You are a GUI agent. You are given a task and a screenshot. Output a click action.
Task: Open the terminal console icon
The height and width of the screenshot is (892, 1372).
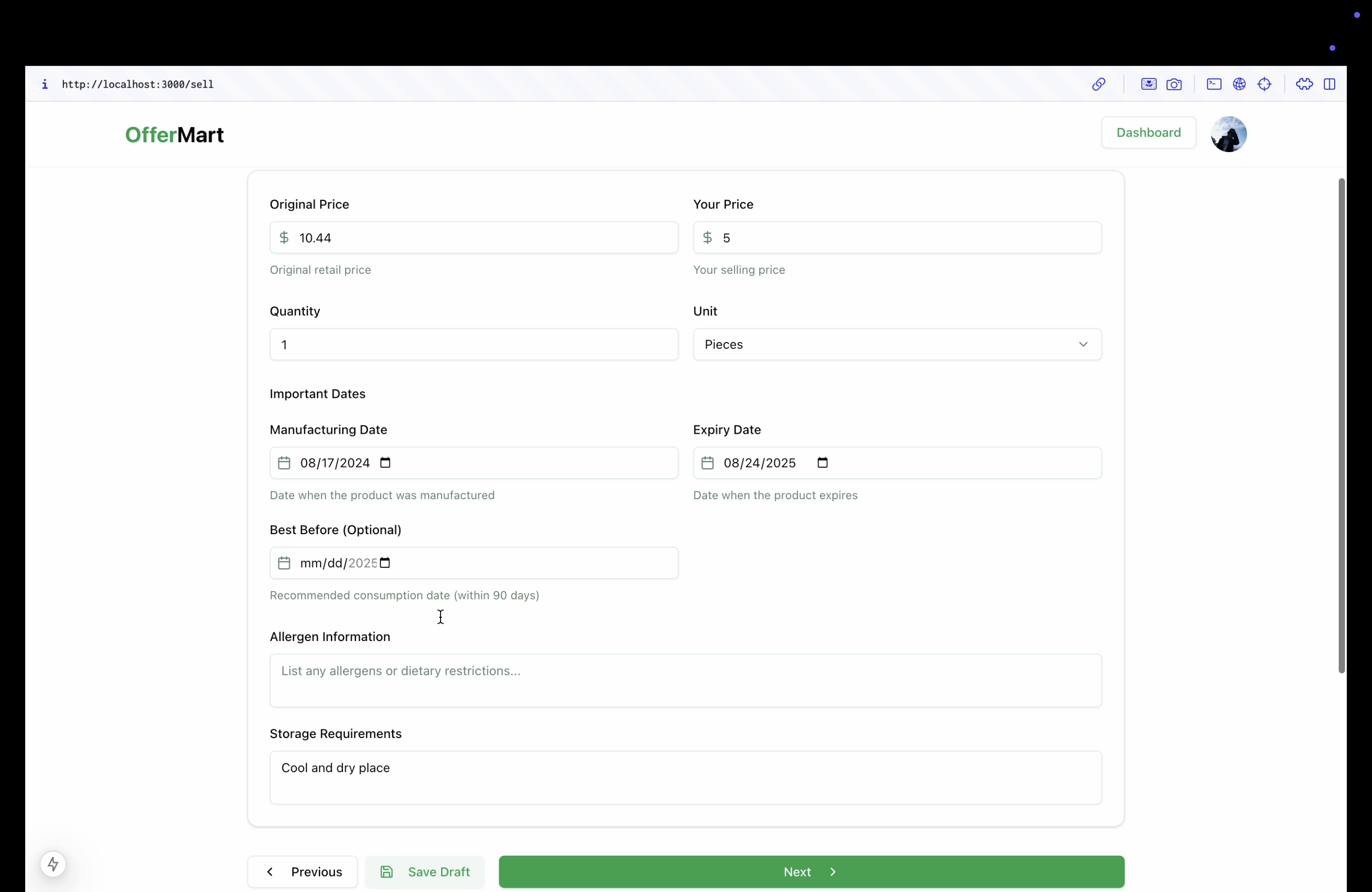1213,84
